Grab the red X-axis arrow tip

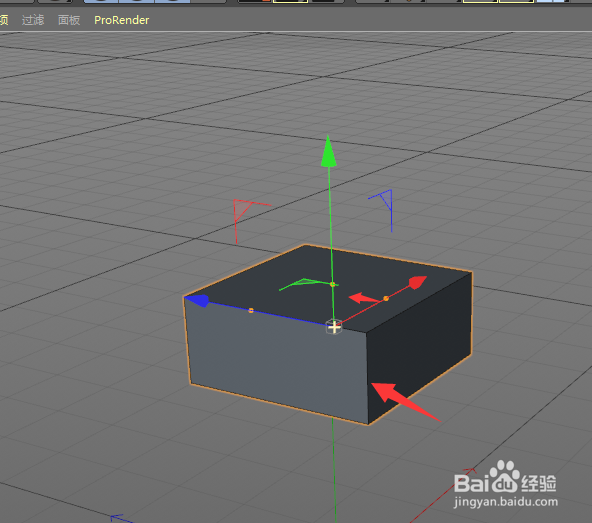point(418,282)
